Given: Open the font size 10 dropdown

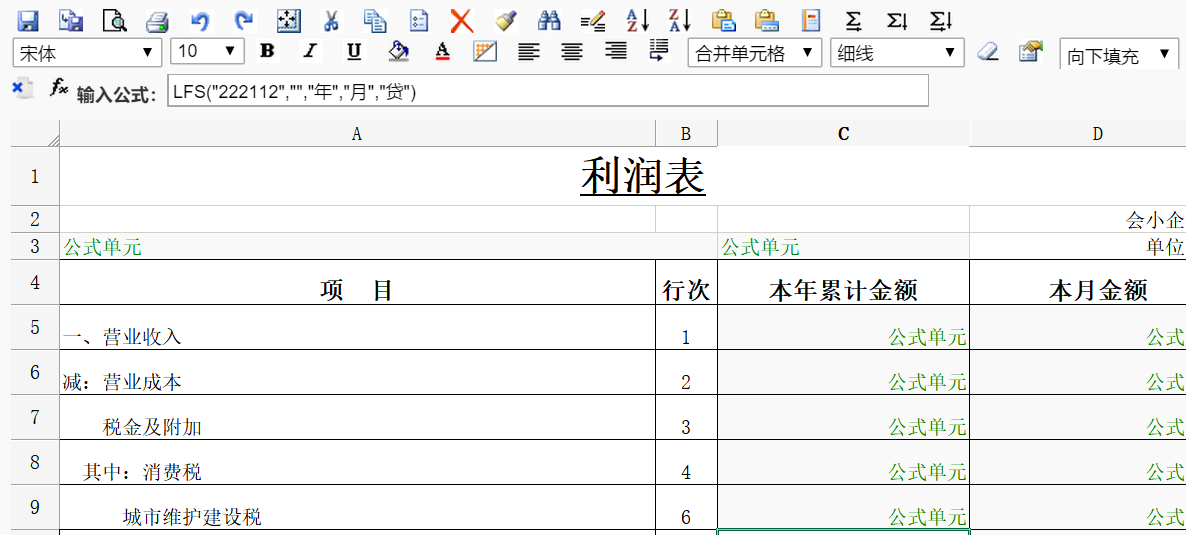Looking at the screenshot, I should 207,53.
